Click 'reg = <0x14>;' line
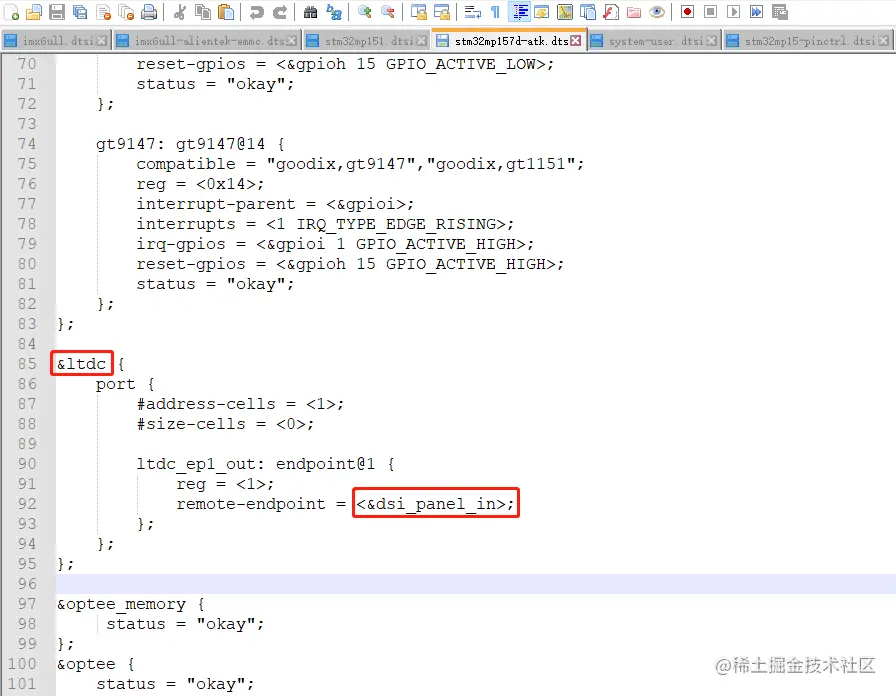 click(200, 183)
